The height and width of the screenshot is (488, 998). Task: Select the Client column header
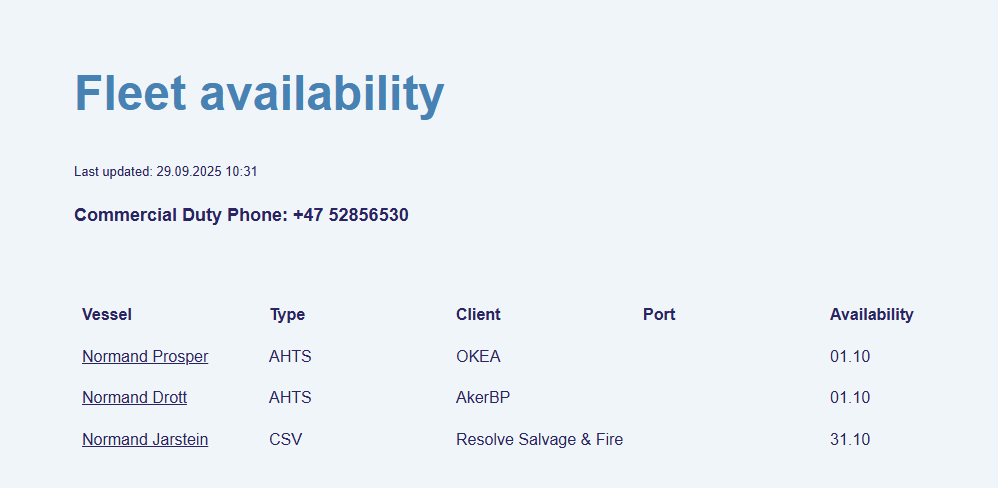(x=478, y=314)
